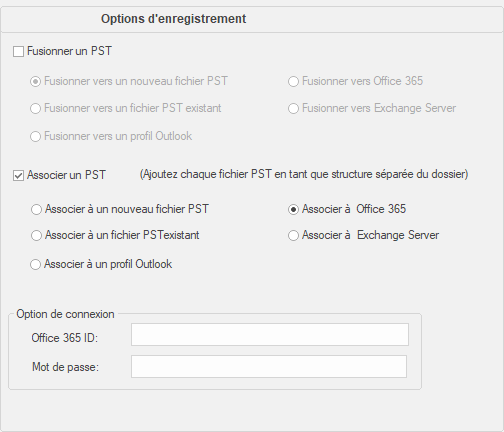Click the Ajoutez chaque fichier PST hint text
Viewport: 504px width, 432px height.
pyautogui.click(x=304, y=174)
